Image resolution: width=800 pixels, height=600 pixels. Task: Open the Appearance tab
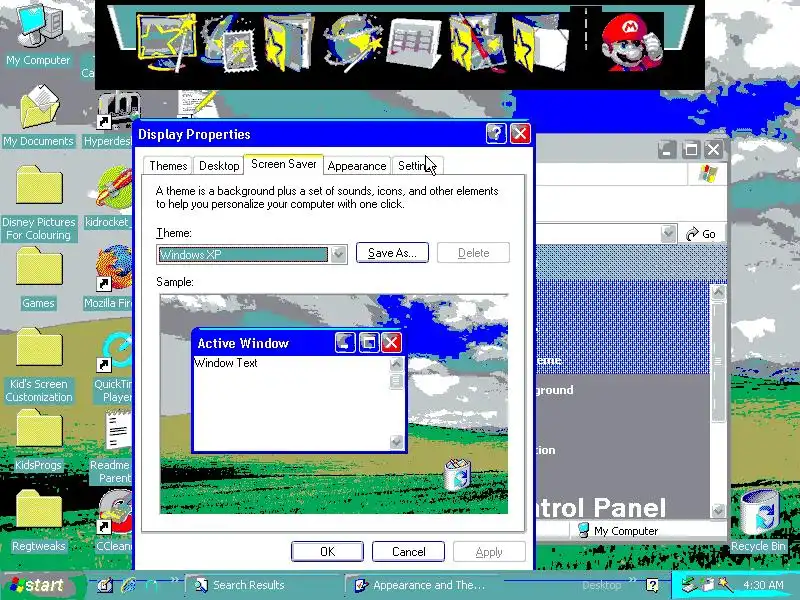357,166
